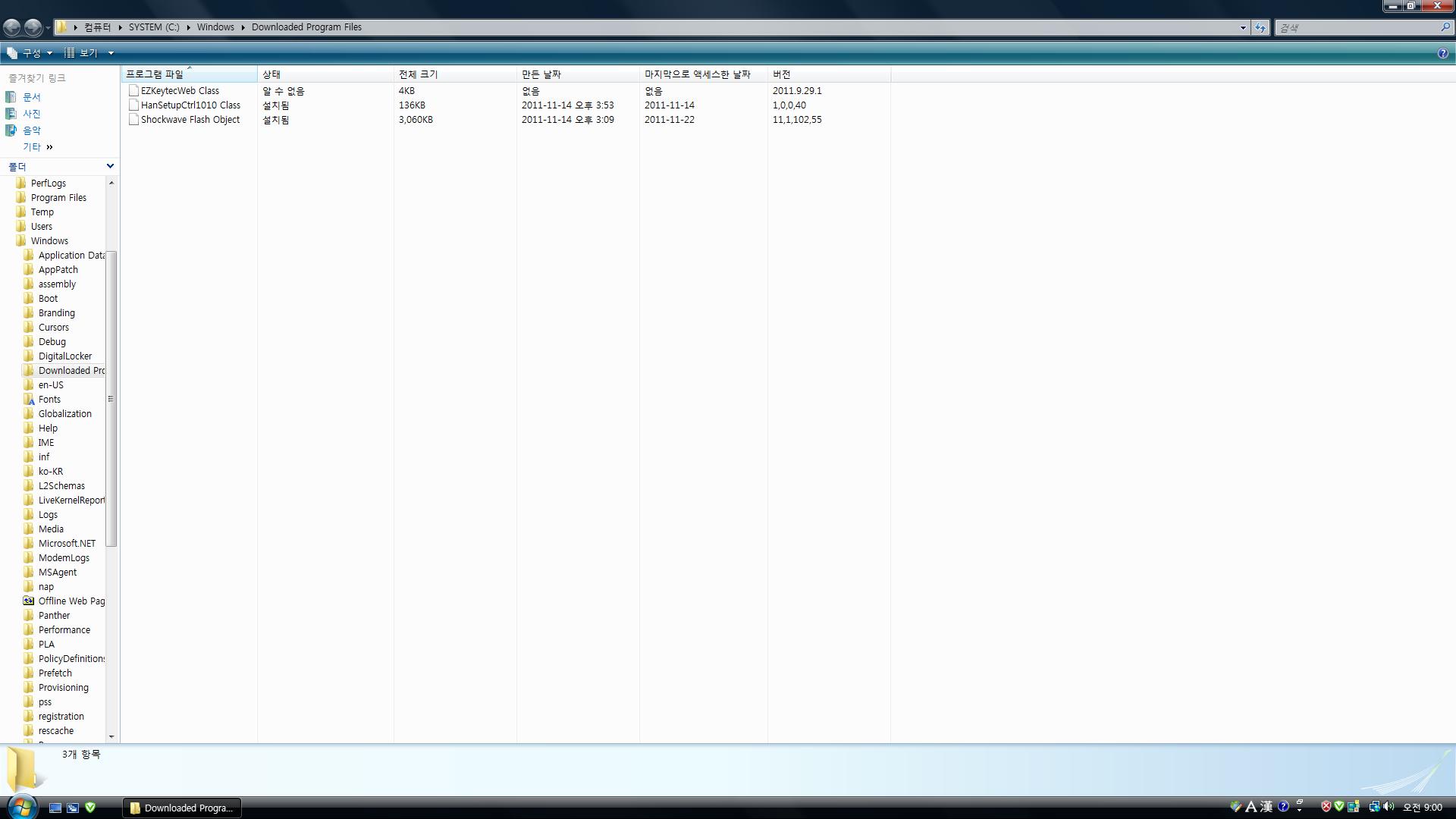Click the refresh icon beside address bar

[1260, 27]
